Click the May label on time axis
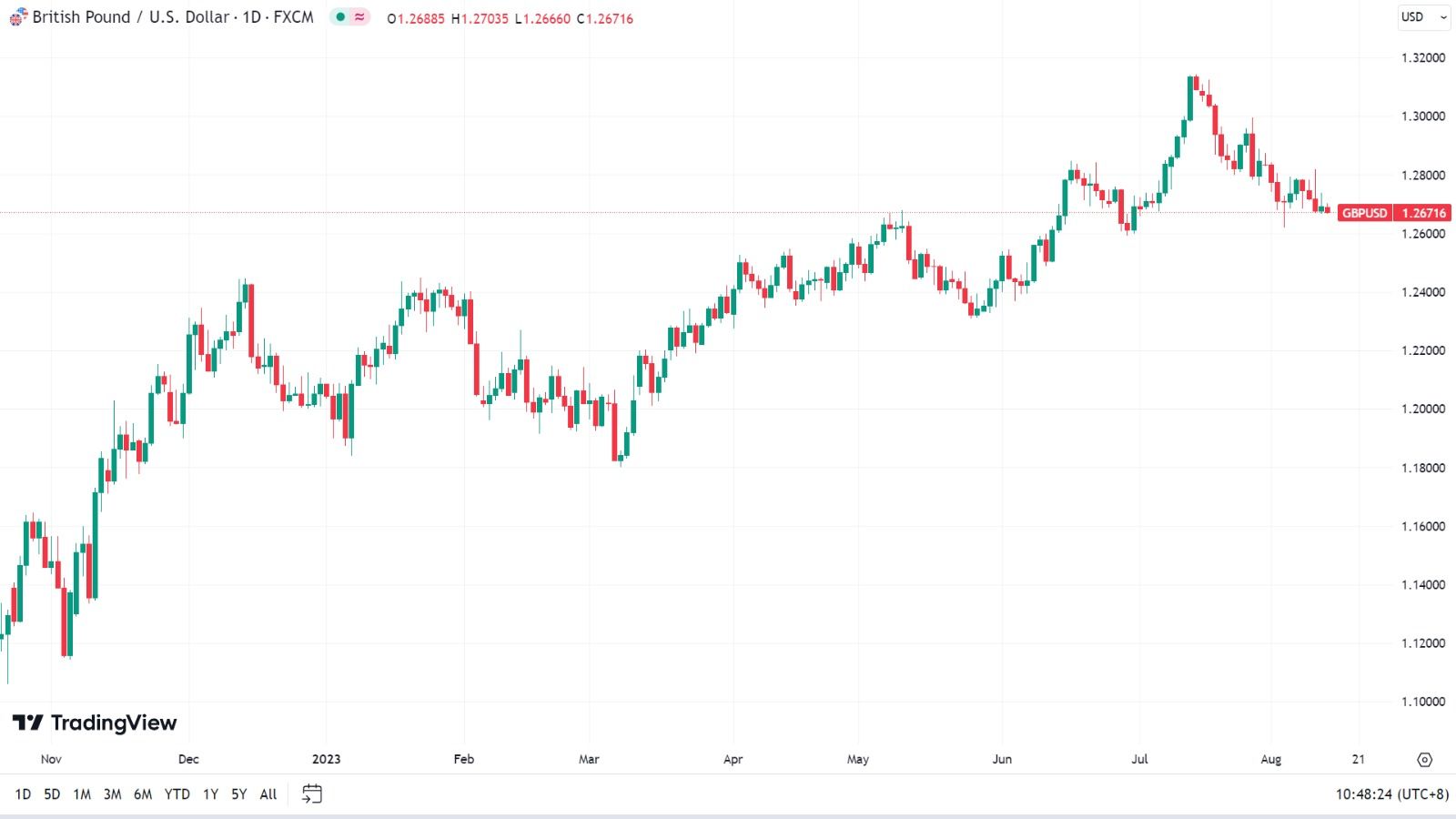The image size is (1456, 819). tap(858, 759)
